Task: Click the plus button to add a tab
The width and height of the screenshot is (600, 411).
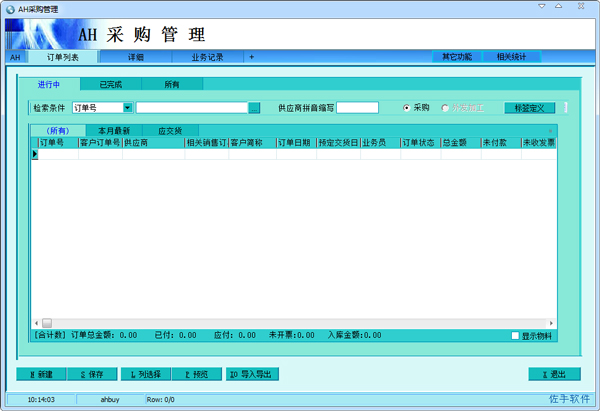Action: 251,57
